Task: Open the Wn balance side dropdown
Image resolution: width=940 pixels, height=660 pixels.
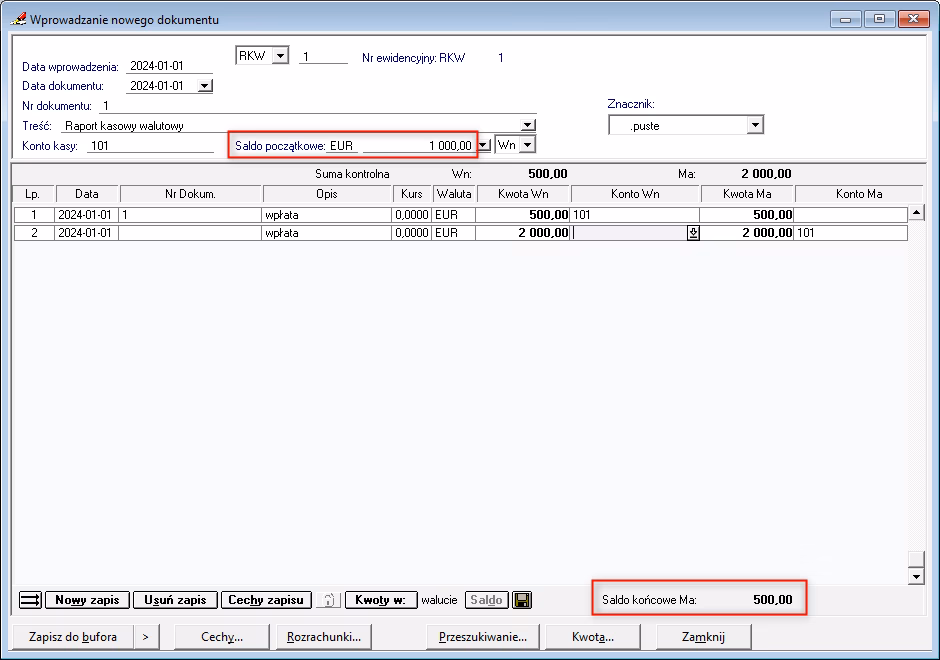Action: tap(527, 145)
